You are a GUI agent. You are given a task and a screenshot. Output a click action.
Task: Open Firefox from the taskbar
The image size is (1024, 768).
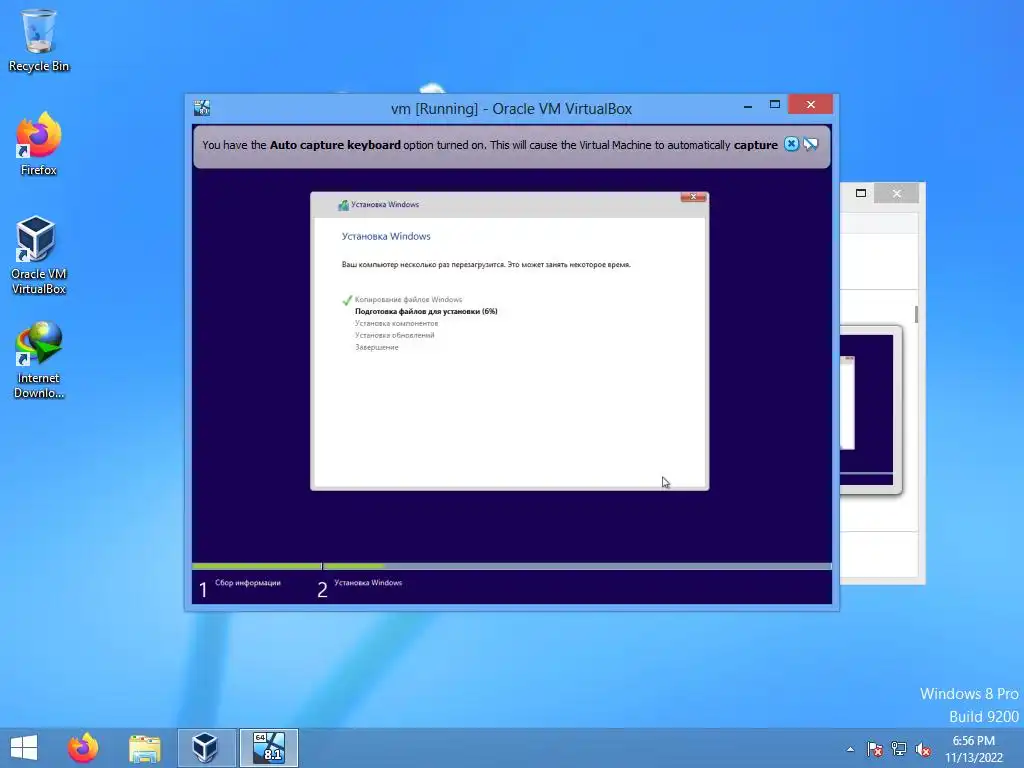[x=83, y=748]
